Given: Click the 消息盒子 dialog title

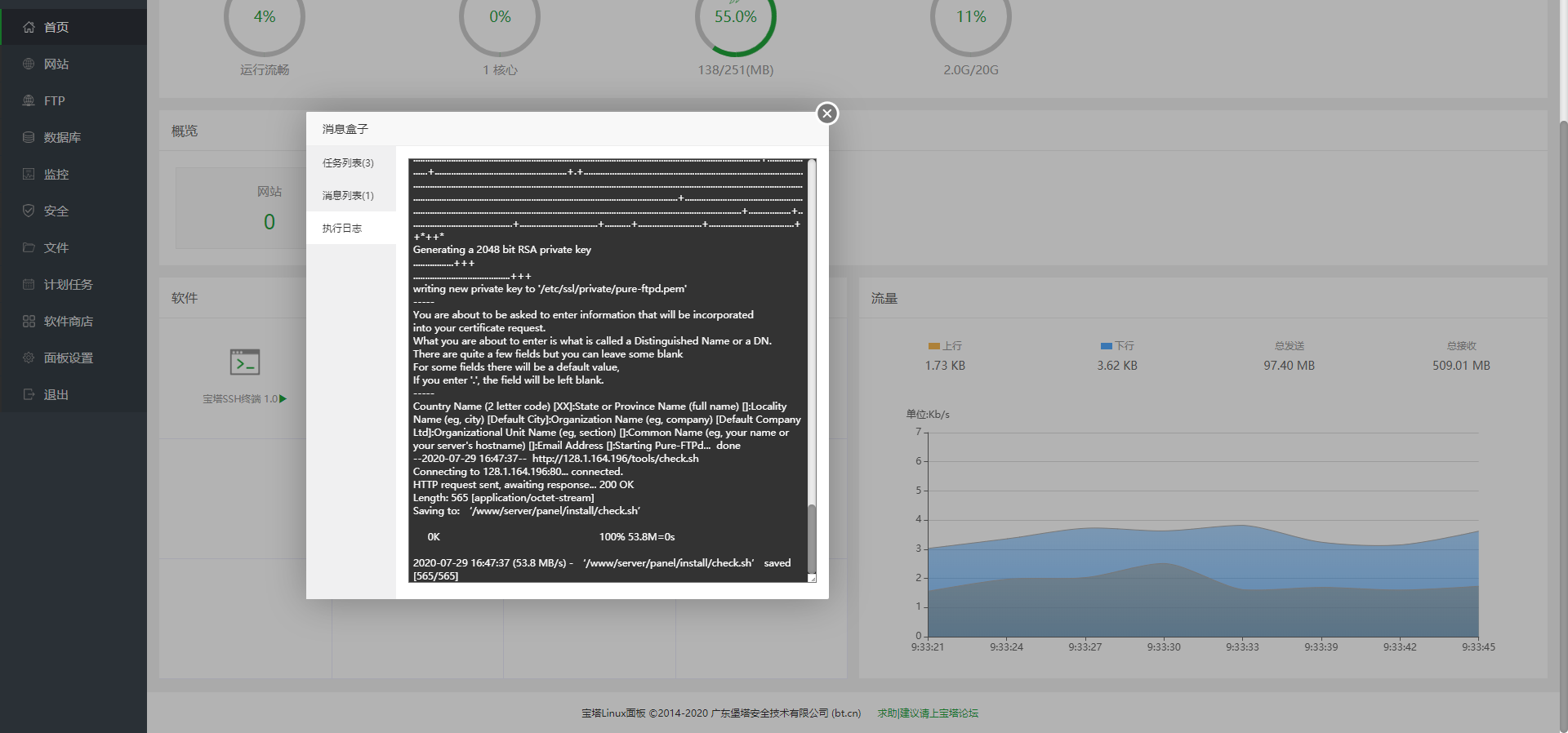Looking at the screenshot, I should click(x=345, y=129).
